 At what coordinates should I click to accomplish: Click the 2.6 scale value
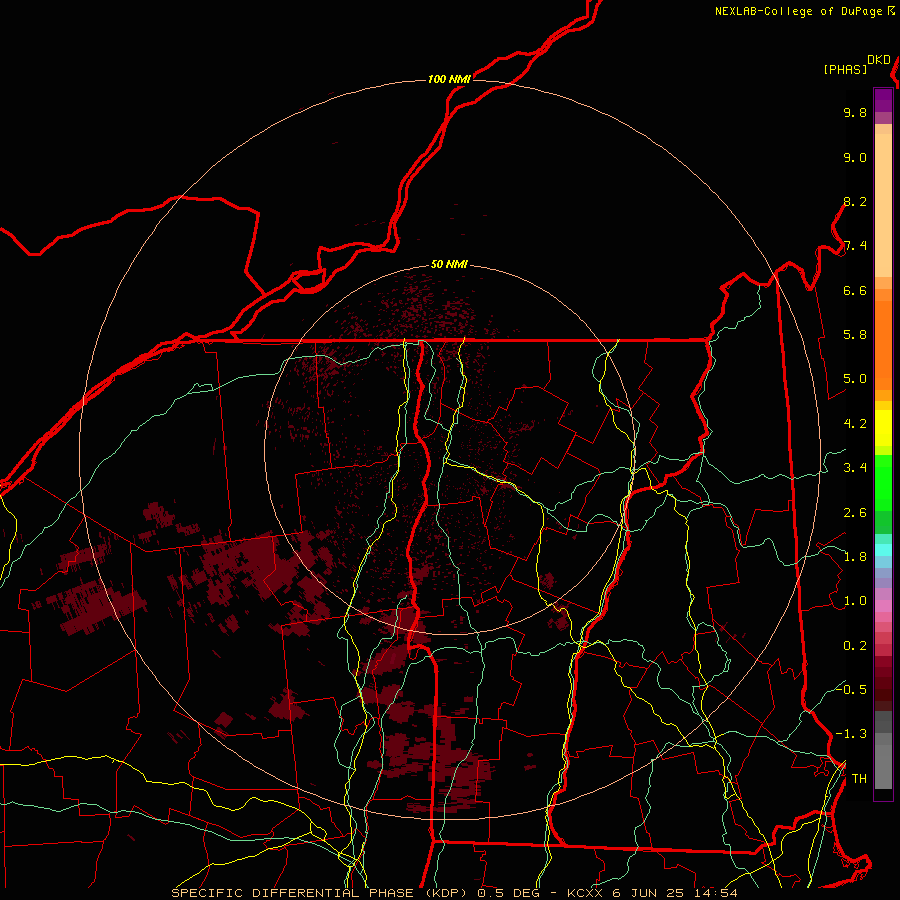pos(855,513)
